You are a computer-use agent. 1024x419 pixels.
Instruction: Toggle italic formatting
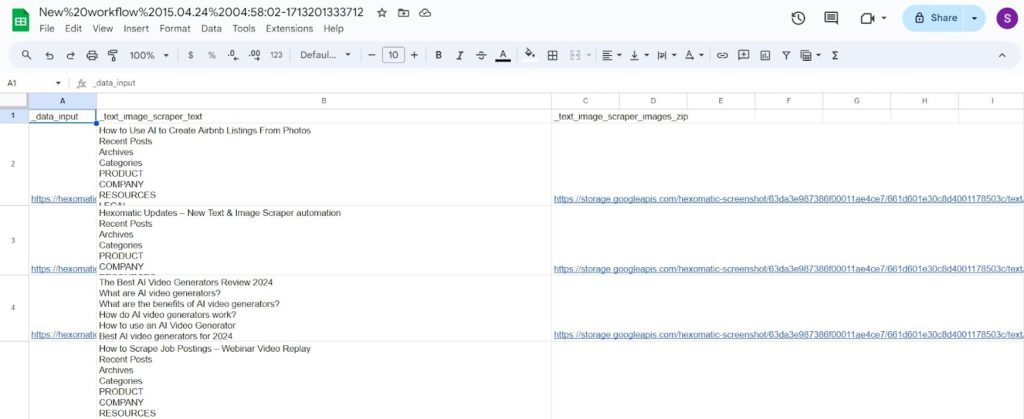click(x=460, y=55)
